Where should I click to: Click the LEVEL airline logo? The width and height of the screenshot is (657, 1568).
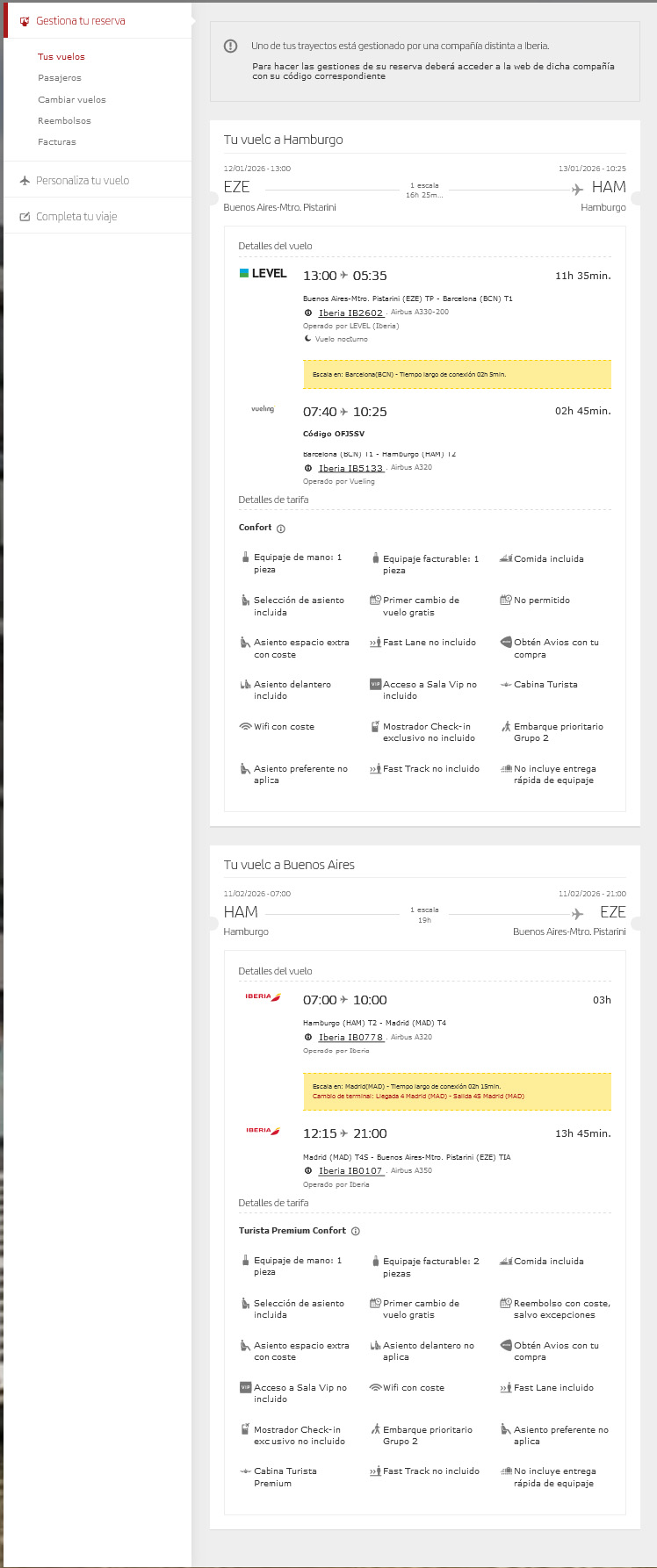tap(264, 273)
